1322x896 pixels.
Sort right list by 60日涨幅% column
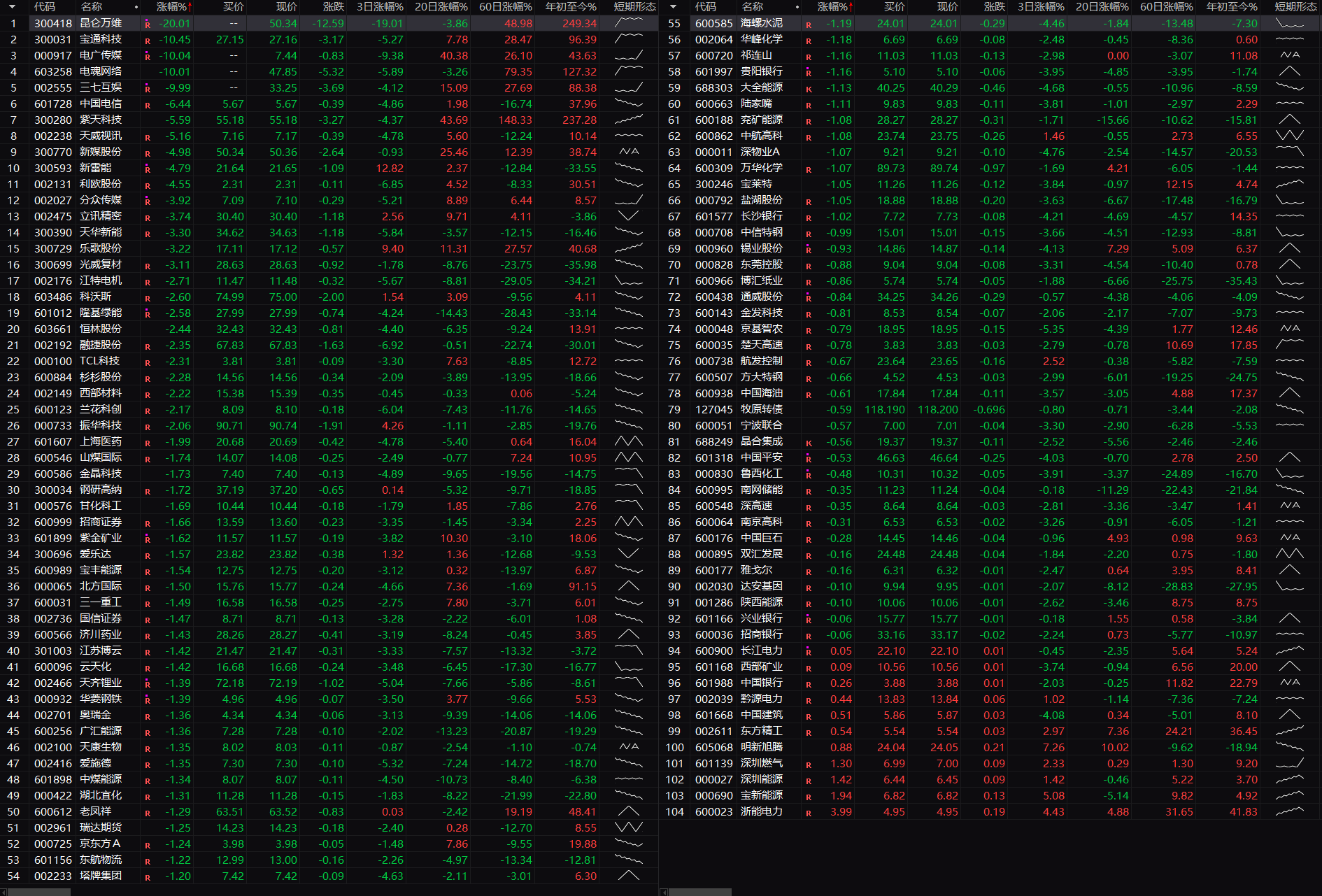click(1167, 7)
